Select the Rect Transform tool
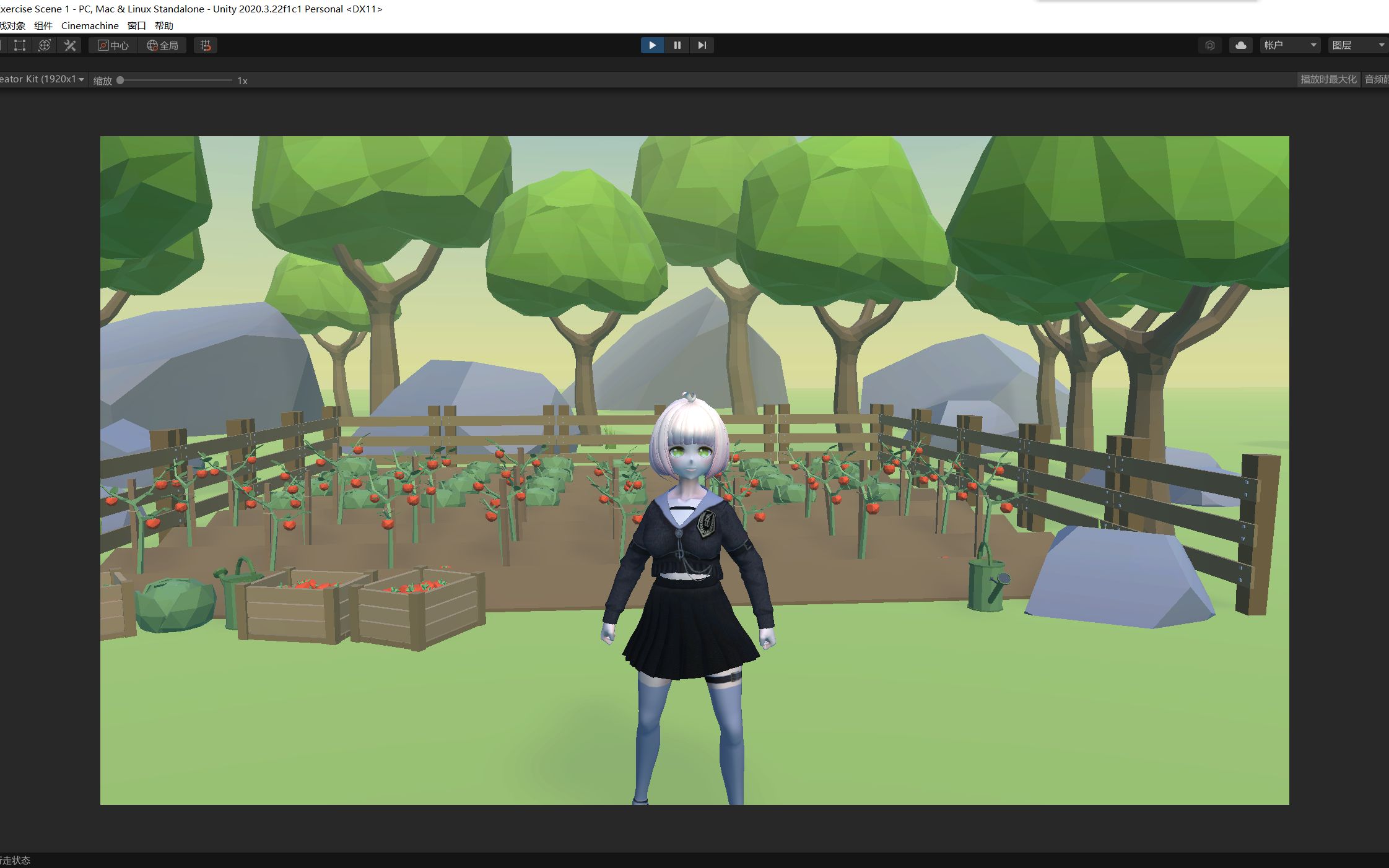Image resolution: width=1389 pixels, height=868 pixels. click(x=19, y=45)
